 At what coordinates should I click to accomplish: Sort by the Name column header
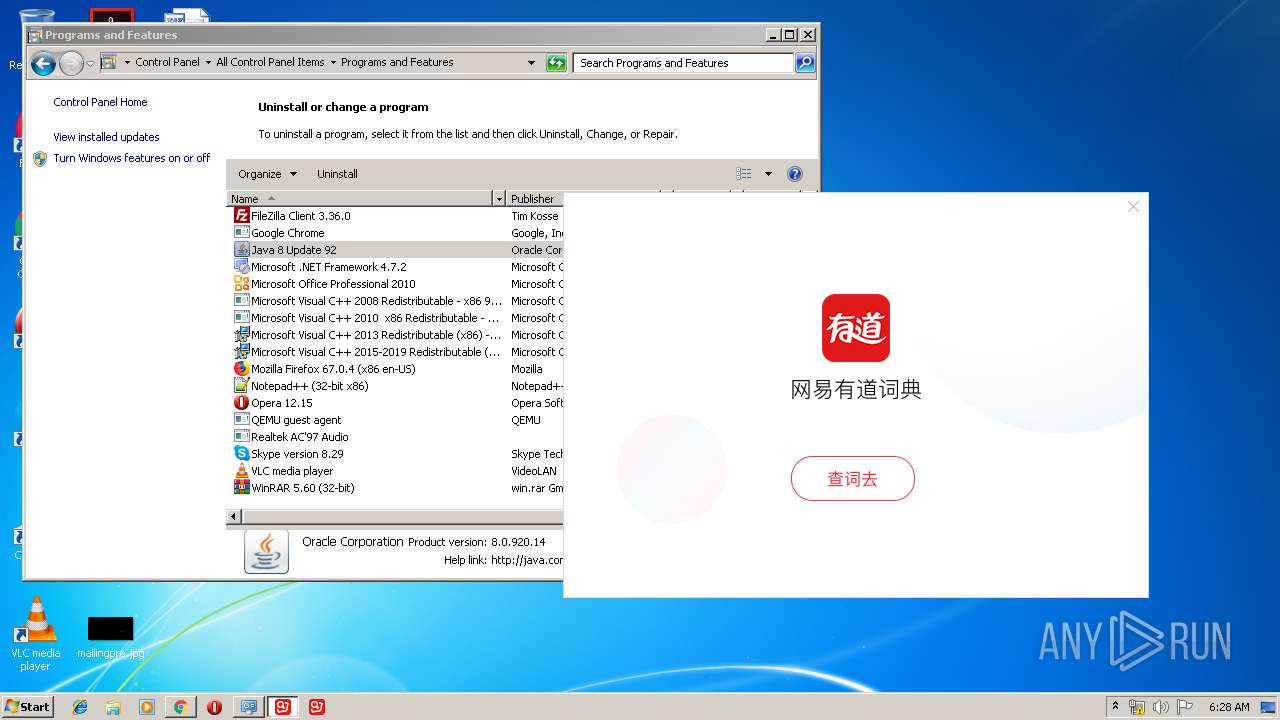click(x=360, y=199)
